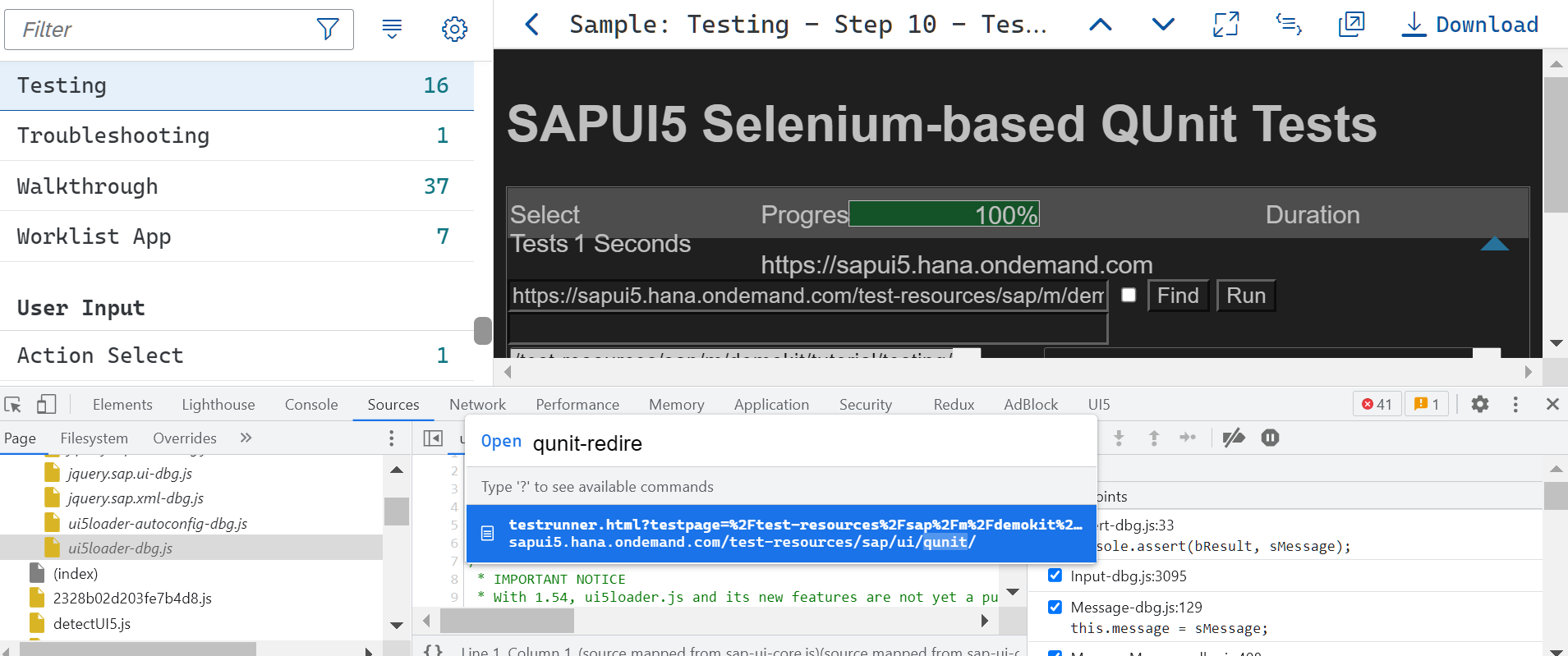Screen dimensions: 1568x656
Task: Click the 100% progress bar
Action: (944, 214)
